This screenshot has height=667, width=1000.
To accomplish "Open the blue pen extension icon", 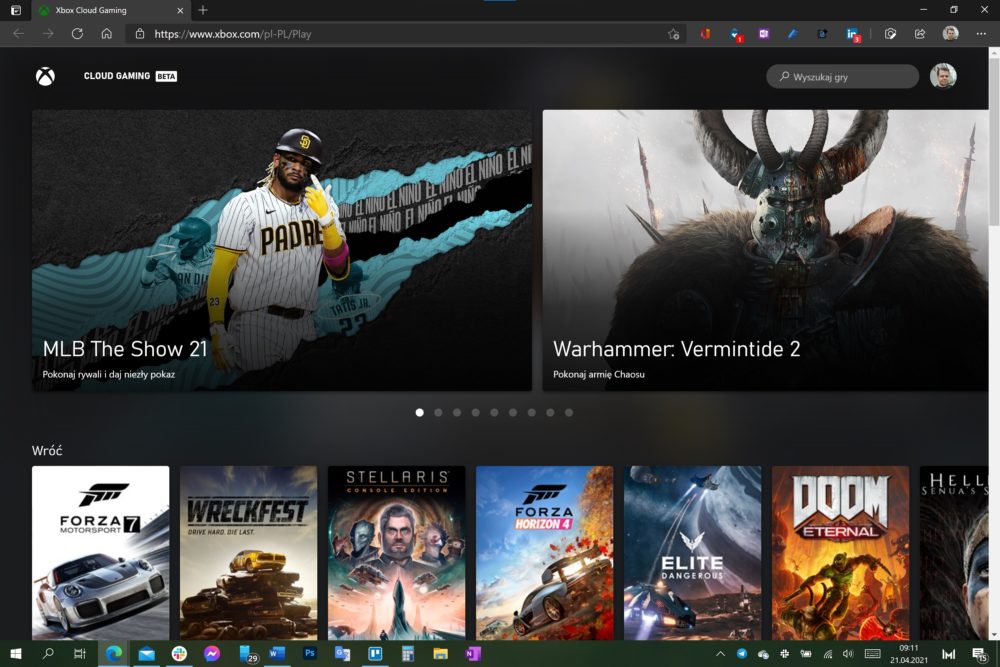I will 793,34.
